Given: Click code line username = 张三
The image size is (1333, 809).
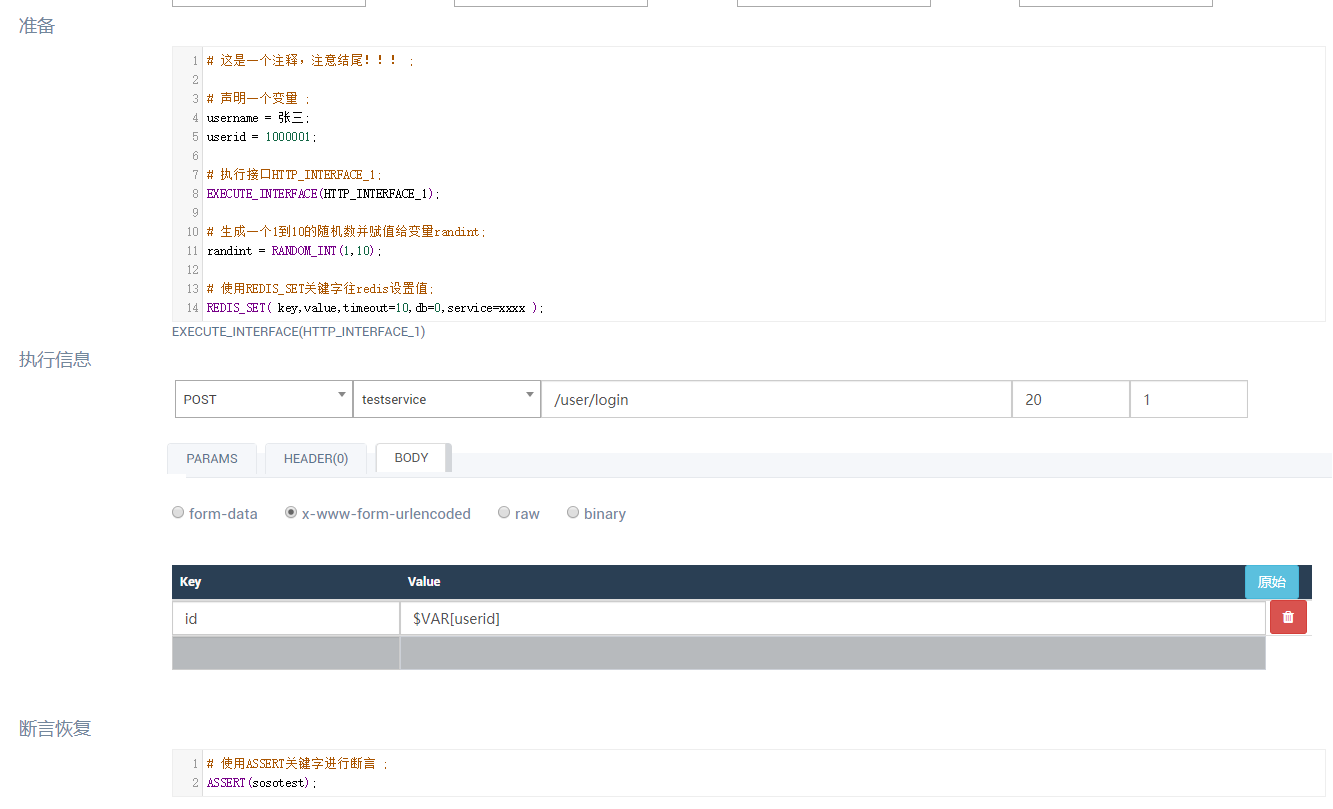Looking at the screenshot, I should [x=260, y=118].
